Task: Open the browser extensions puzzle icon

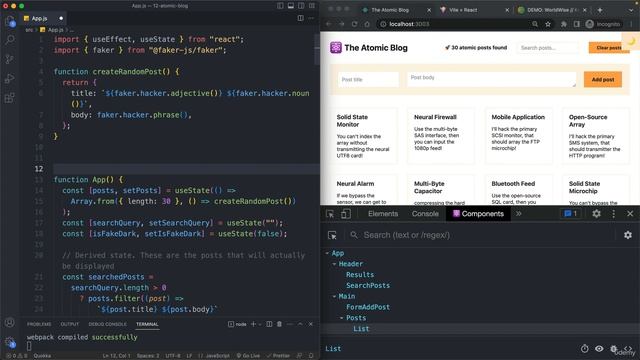Action: tap(564, 24)
